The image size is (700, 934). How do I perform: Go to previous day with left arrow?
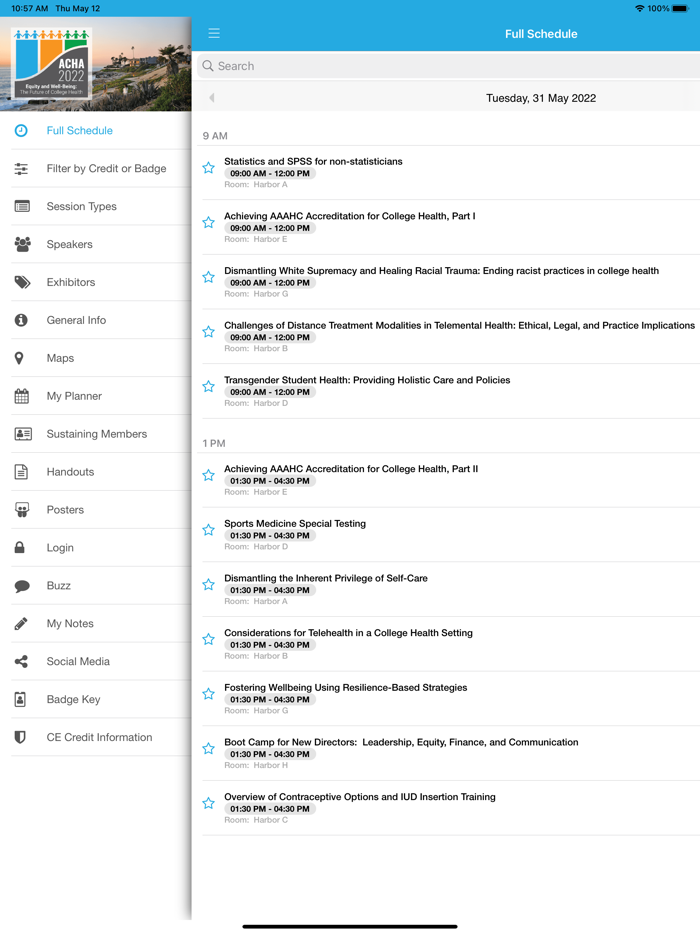click(211, 98)
